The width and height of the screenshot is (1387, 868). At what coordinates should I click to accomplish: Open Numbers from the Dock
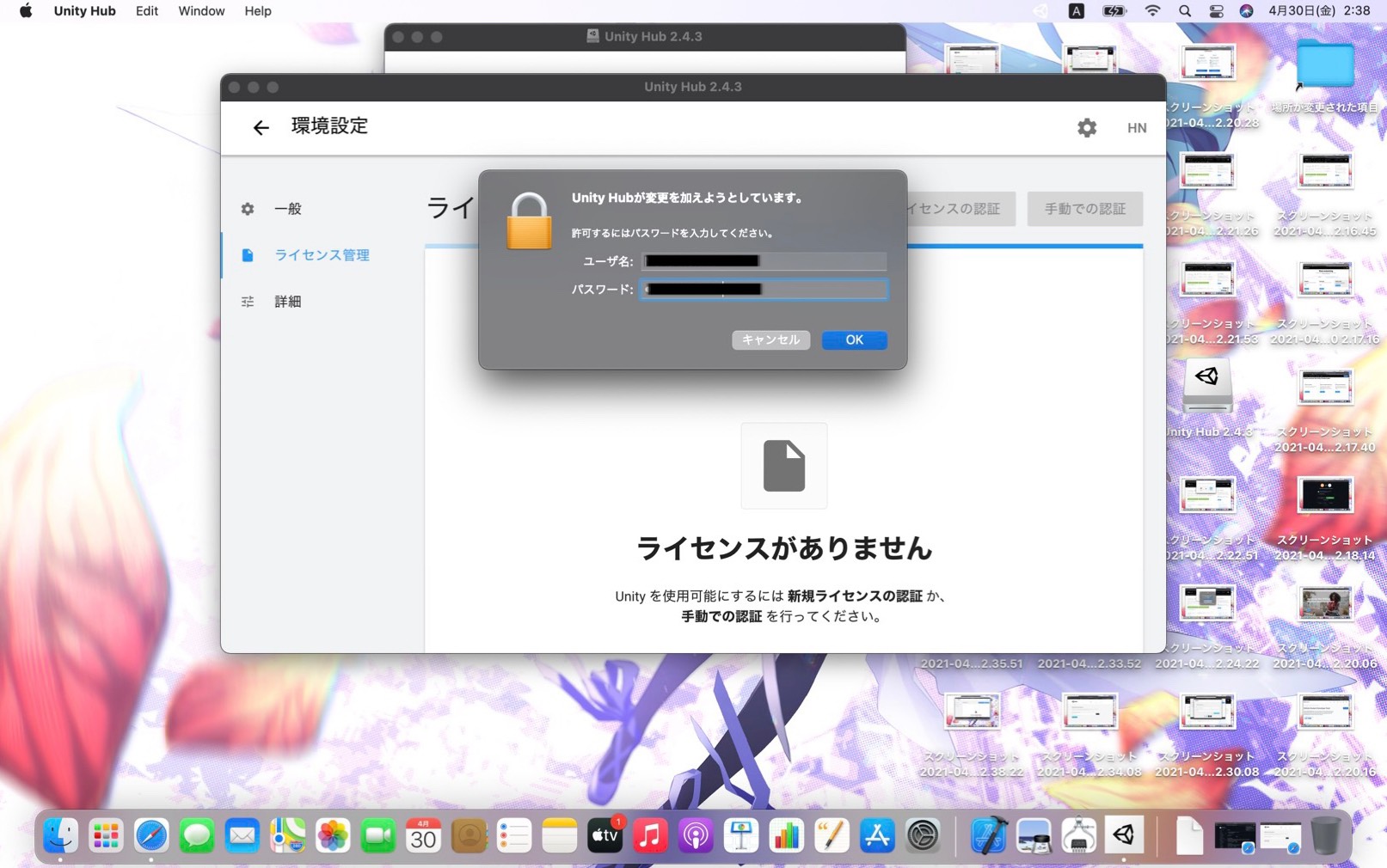point(786,834)
